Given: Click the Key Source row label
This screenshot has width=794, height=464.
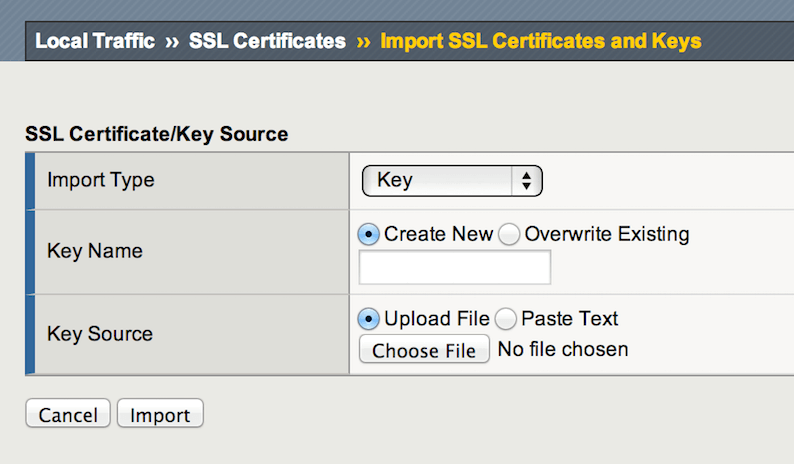Looking at the screenshot, I should point(100,334).
